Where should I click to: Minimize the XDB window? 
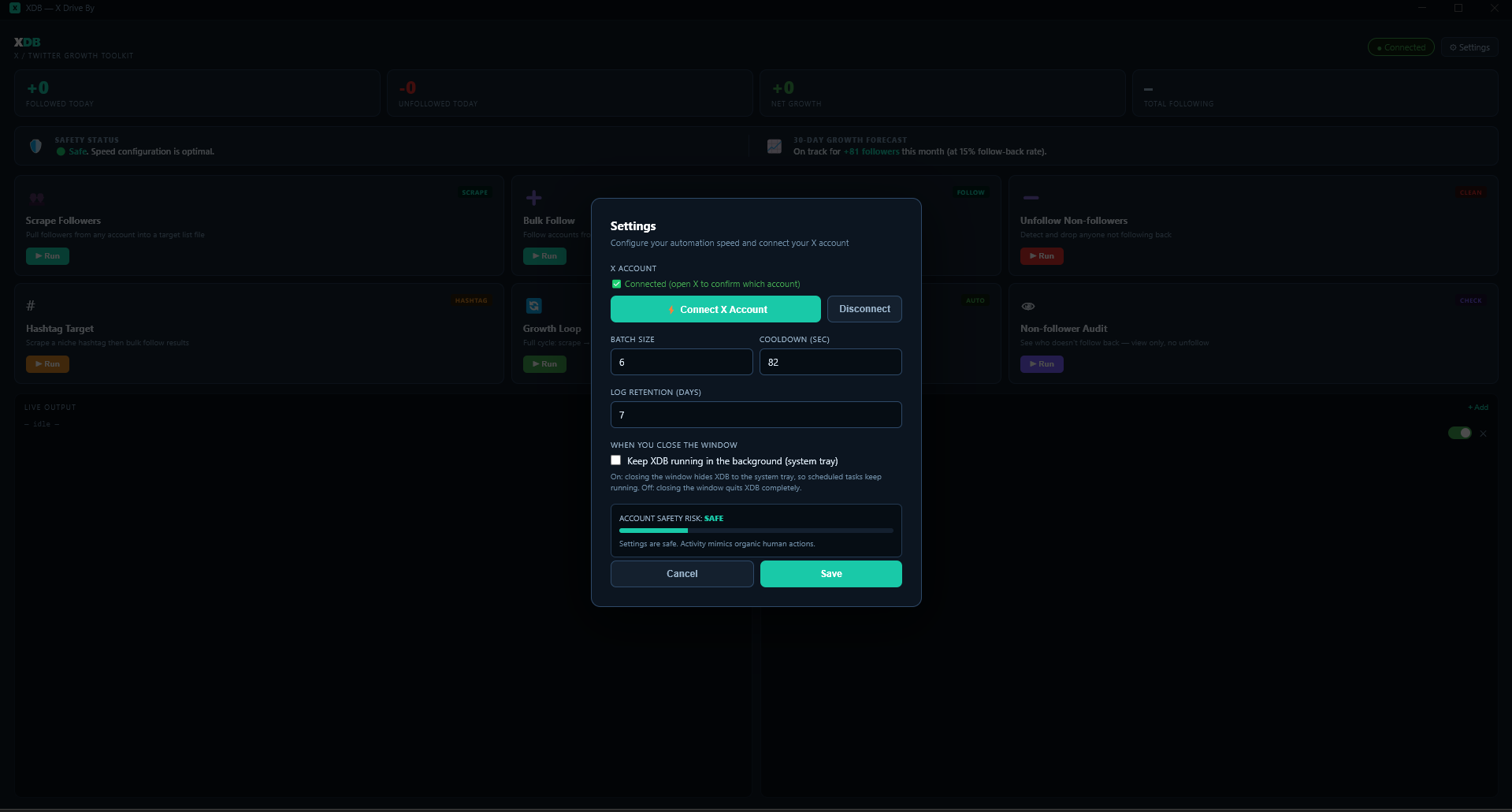pyautogui.click(x=1422, y=8)
